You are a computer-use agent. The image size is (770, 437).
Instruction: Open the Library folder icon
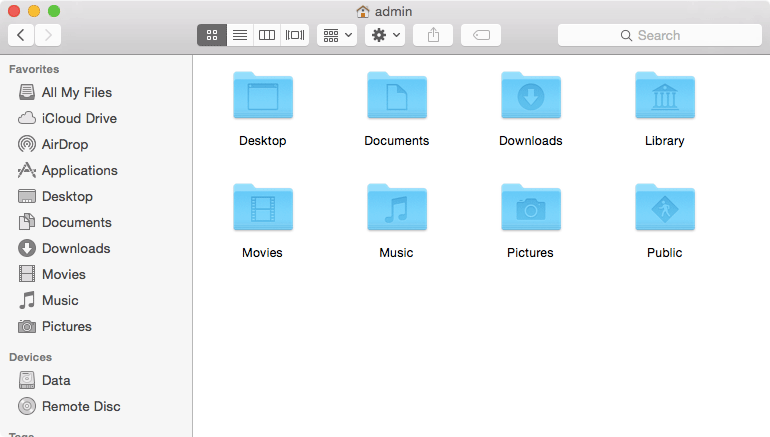coord(664,97)
